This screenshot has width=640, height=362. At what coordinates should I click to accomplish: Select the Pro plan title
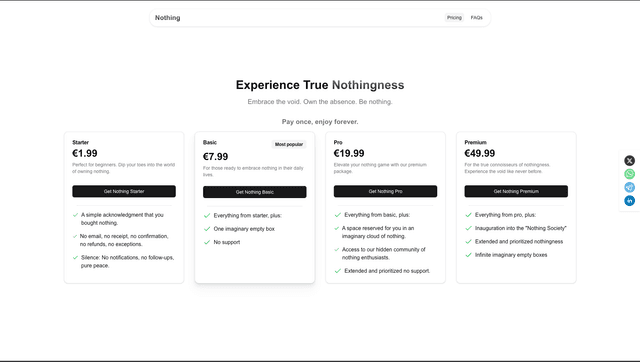tap(338, 142)
